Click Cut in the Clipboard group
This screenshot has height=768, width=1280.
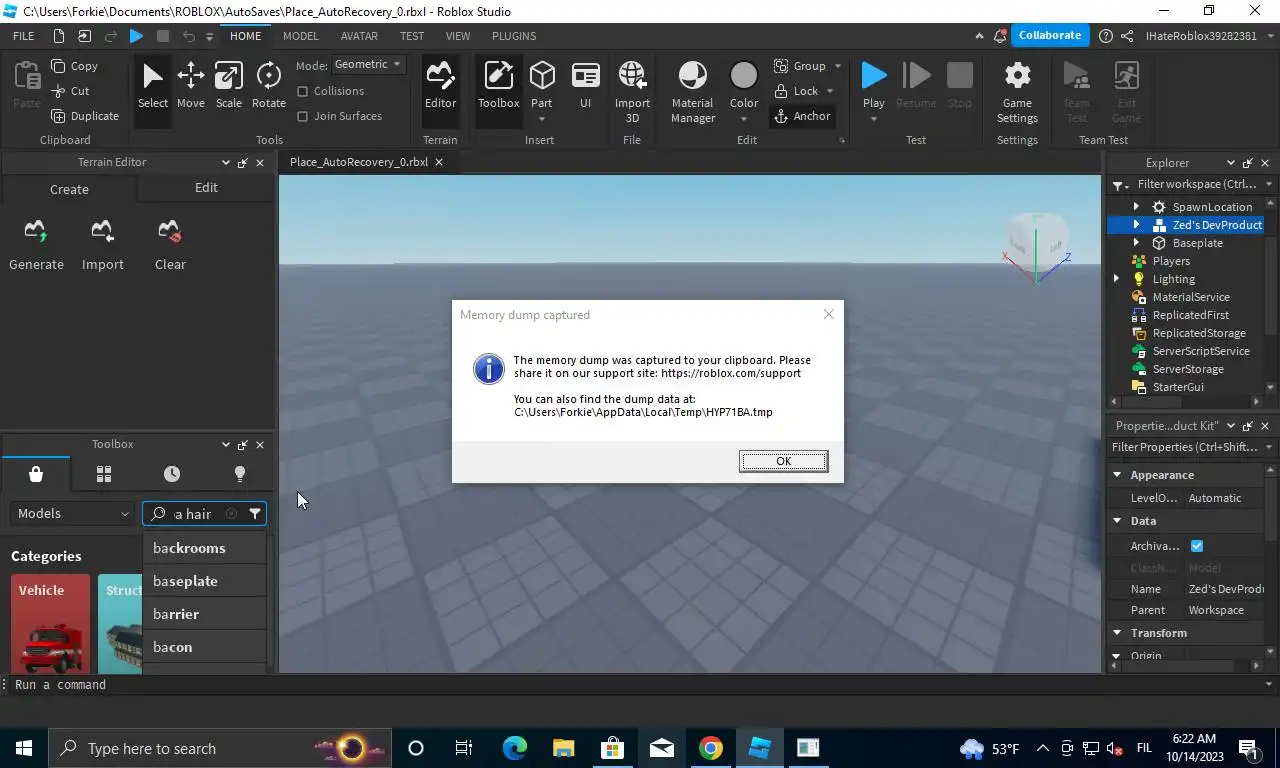71,91
